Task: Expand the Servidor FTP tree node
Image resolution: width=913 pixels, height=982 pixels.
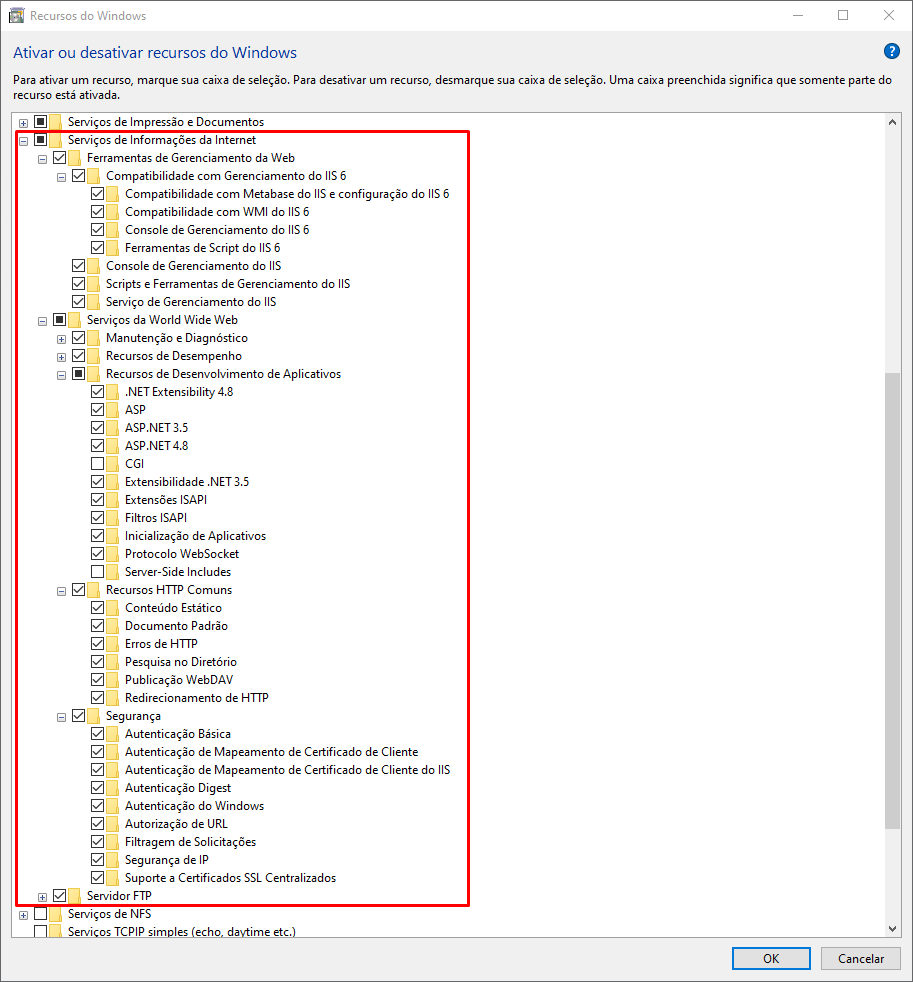Action: (42, 897)
